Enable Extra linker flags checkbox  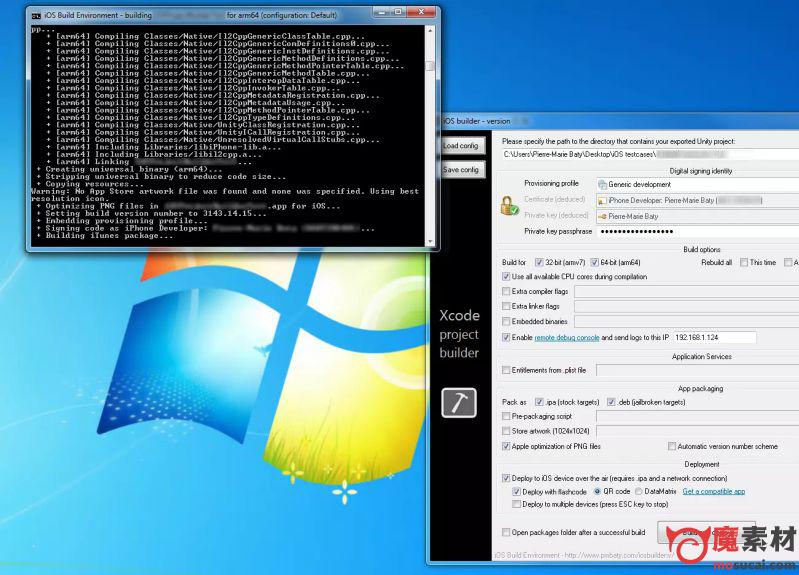tap(506, 306)
